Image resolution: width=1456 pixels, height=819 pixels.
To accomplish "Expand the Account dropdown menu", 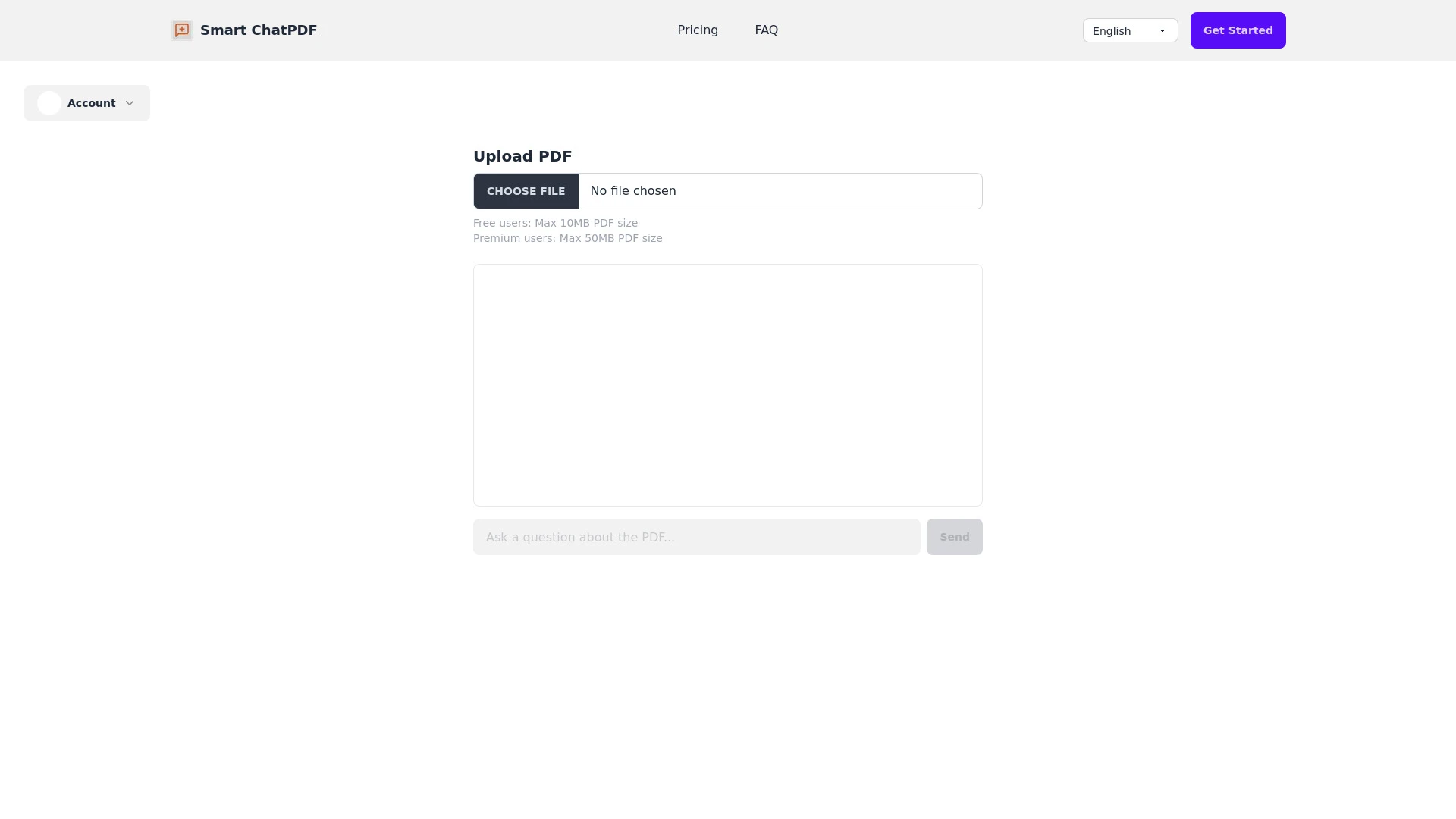I will [x=87, y=103].
